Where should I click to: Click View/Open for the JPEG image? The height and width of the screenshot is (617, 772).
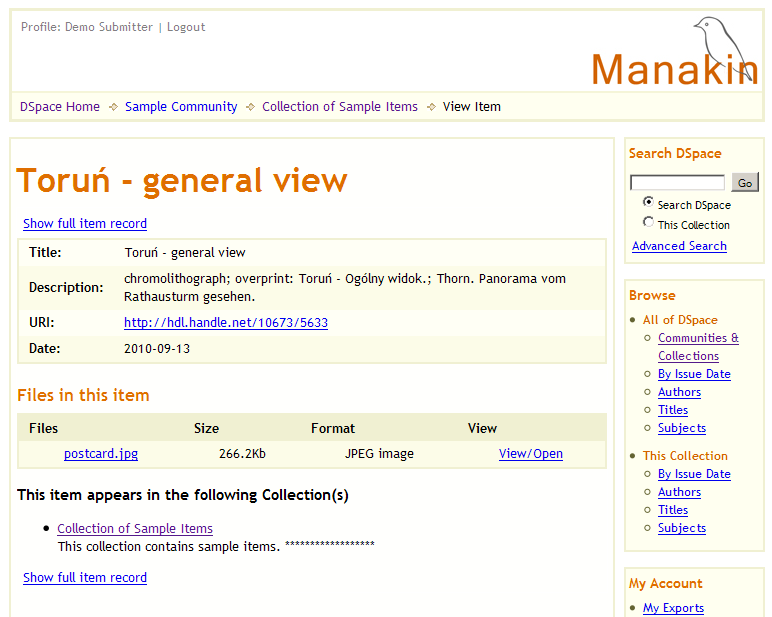[531, 454]
